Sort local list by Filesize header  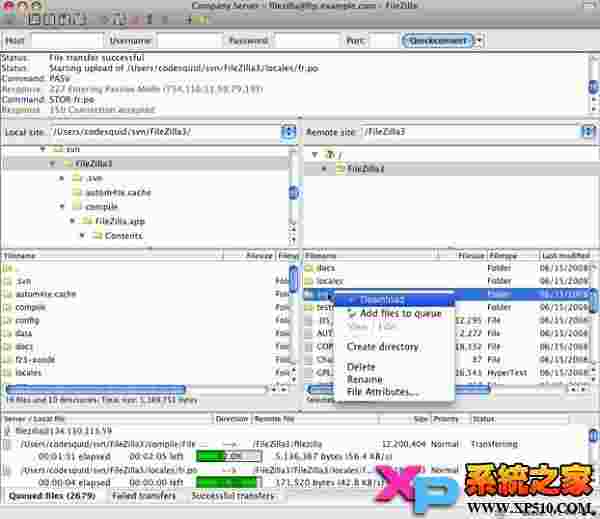point(250,255)
